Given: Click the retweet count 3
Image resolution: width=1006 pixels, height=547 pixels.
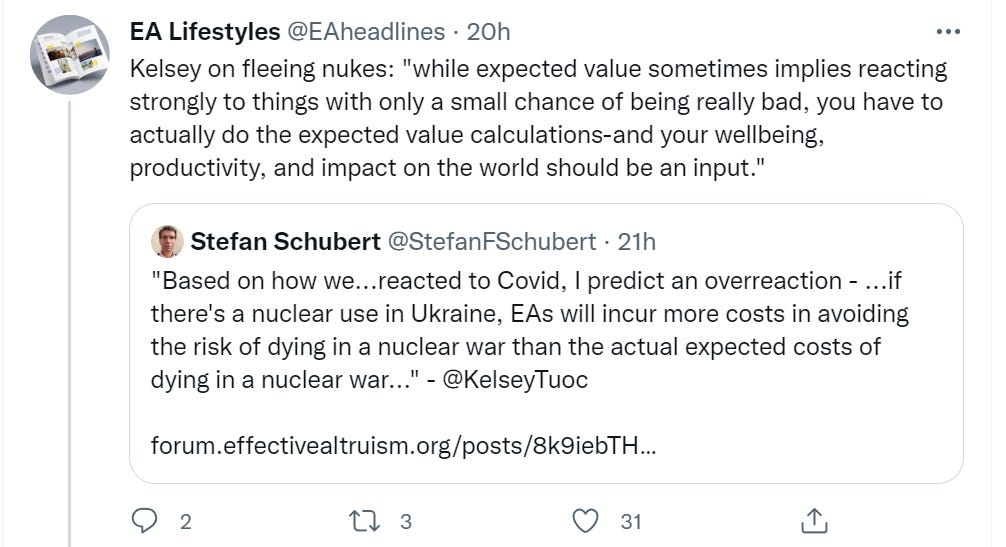Looking at the screenshot, I should (x=405, y=521).
